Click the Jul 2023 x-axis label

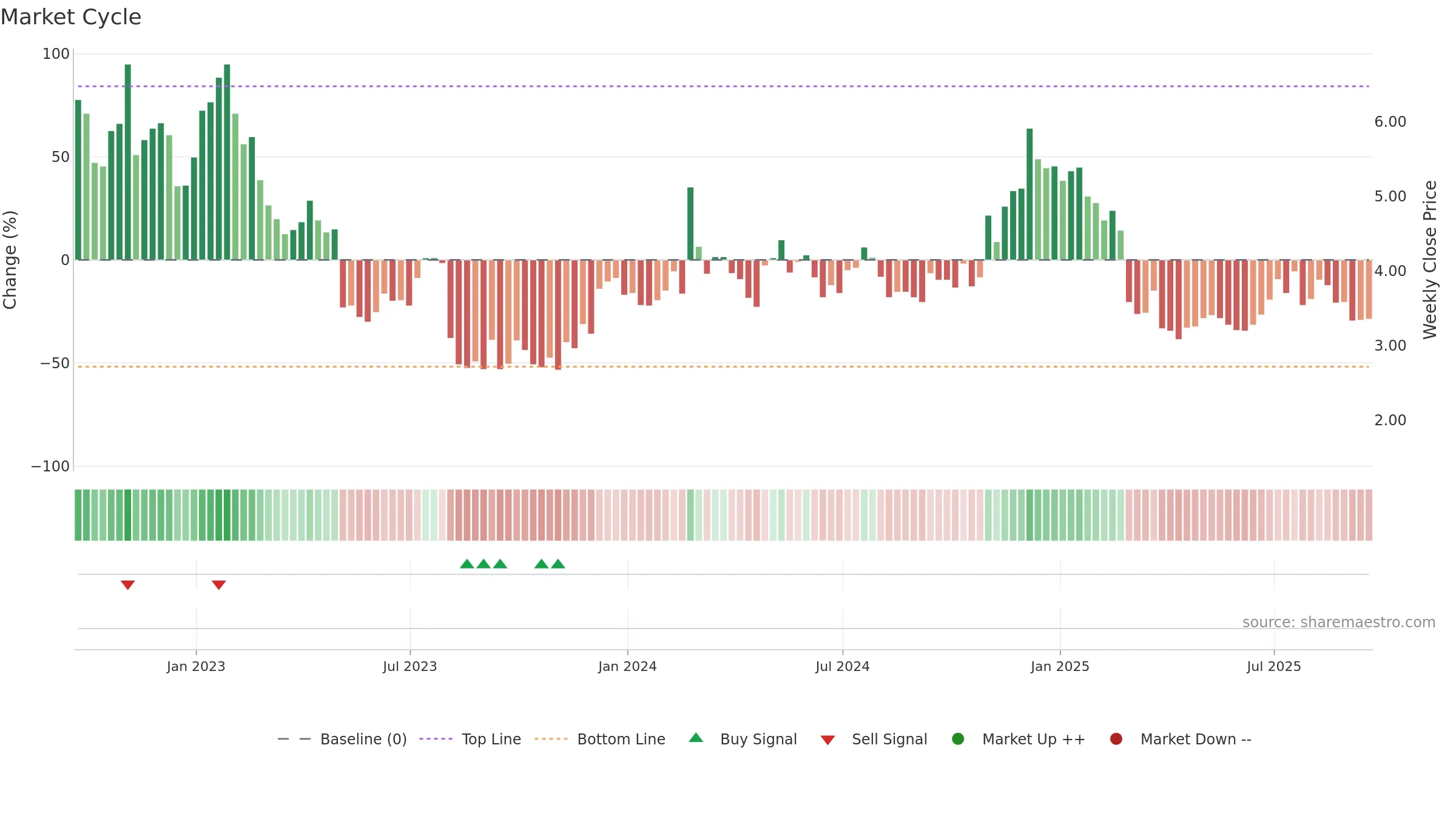coord(410,667)
